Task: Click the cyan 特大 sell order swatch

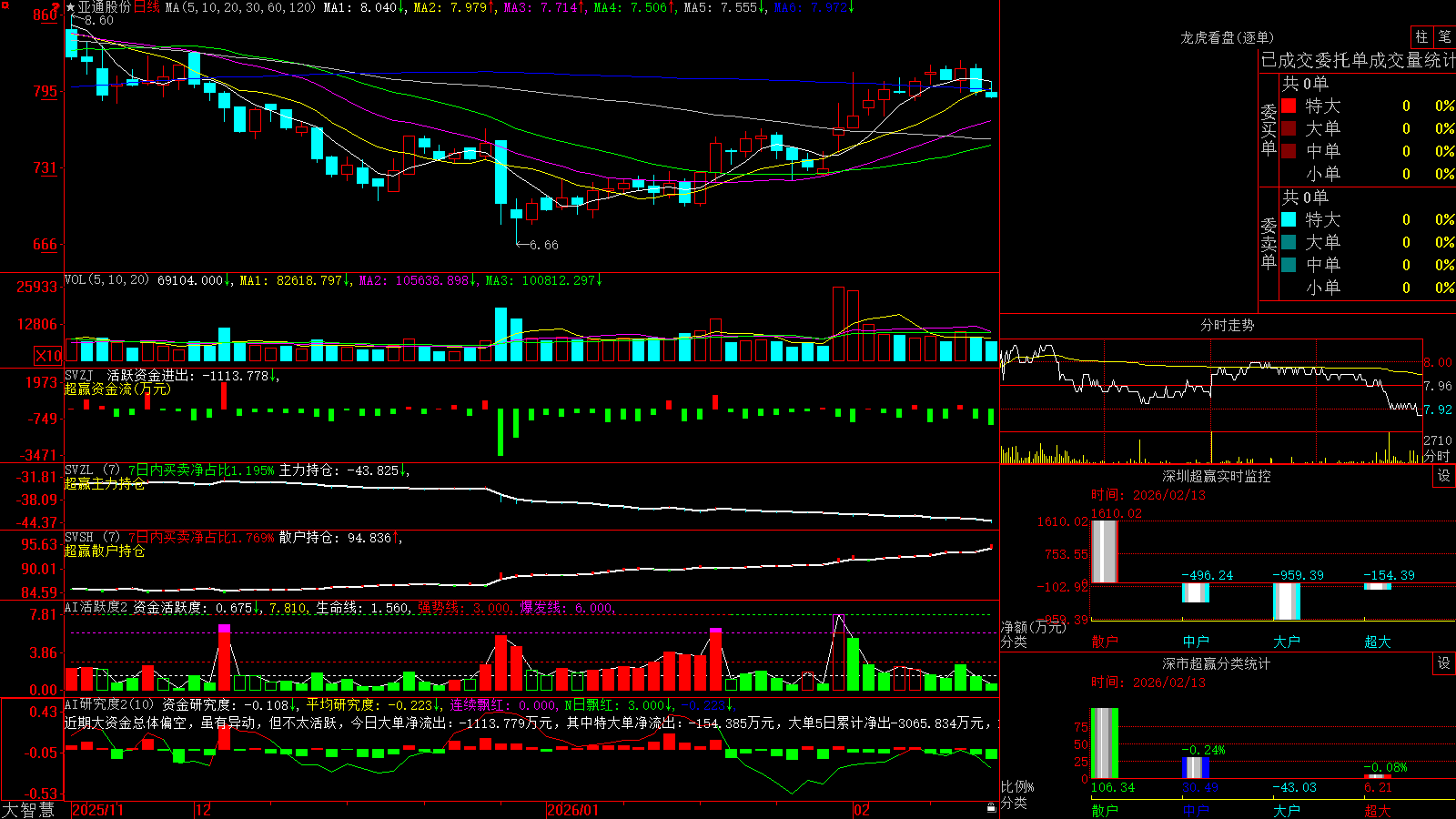Action: 1289,219
